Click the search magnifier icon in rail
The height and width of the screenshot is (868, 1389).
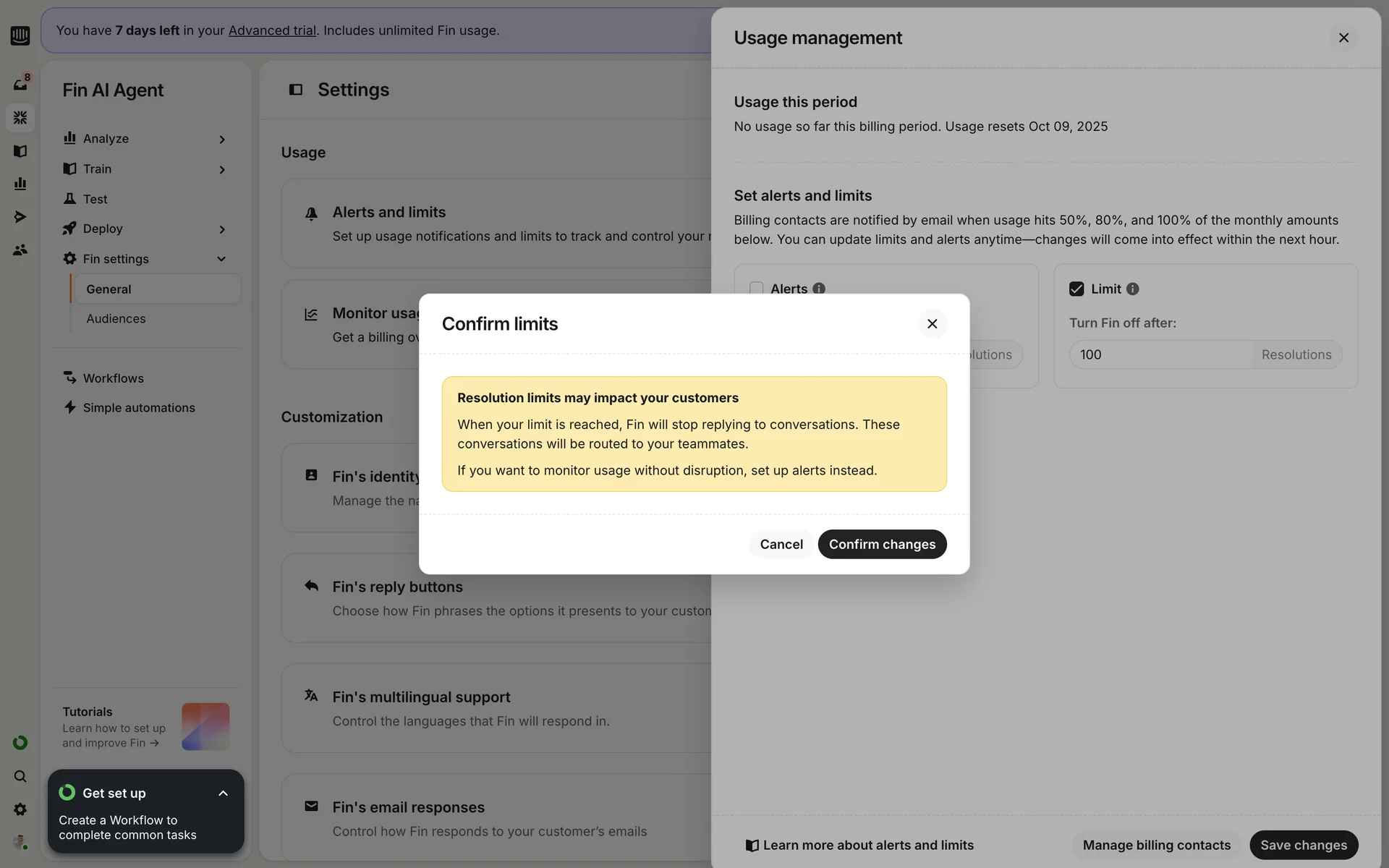[x=20, y=776]
